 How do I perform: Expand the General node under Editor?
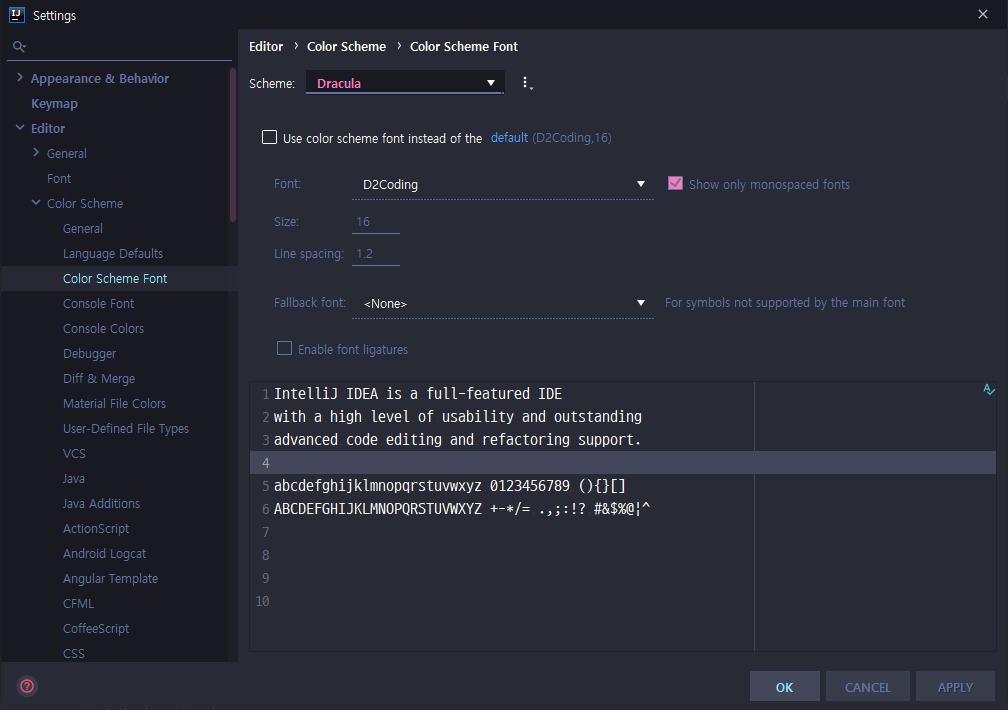coord(36,153)
